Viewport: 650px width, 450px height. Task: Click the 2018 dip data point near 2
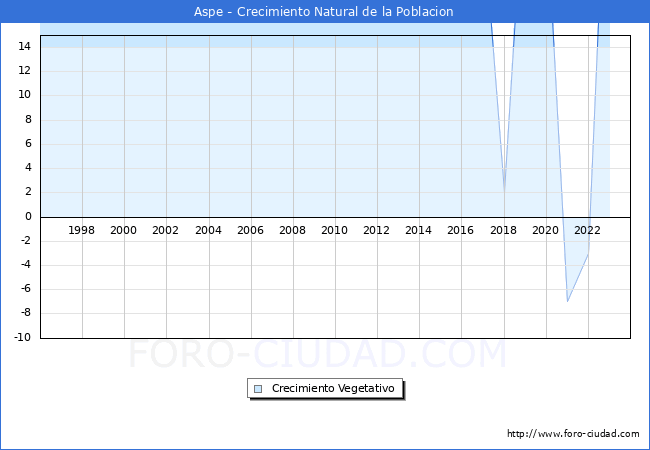click(x=504, y=193)
